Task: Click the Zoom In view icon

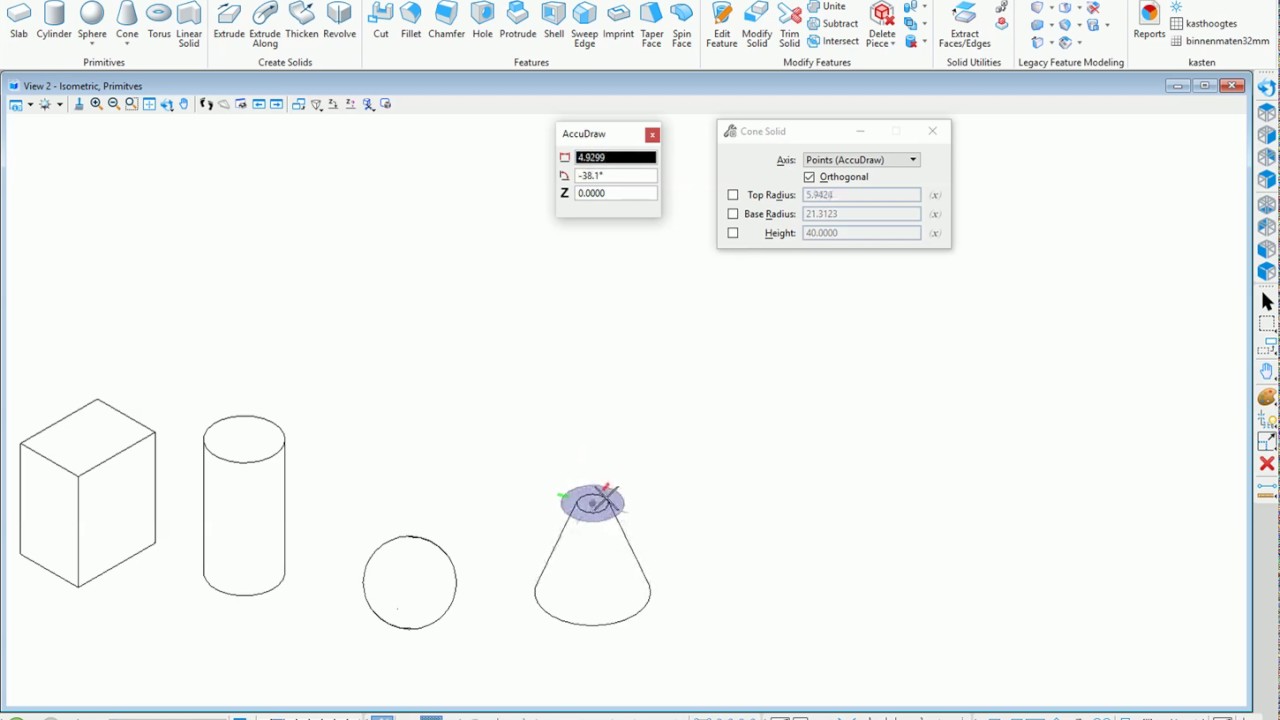Action: 96,104
